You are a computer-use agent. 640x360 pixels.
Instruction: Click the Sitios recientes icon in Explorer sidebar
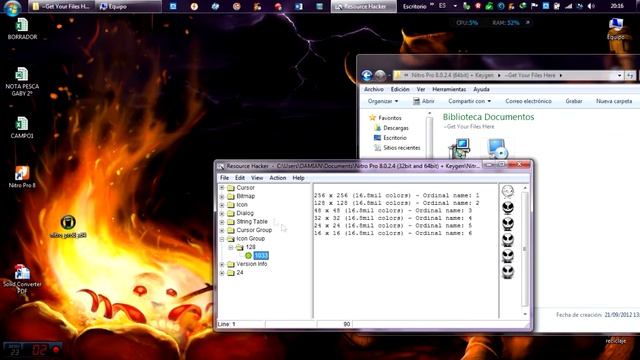pos(378,148)
